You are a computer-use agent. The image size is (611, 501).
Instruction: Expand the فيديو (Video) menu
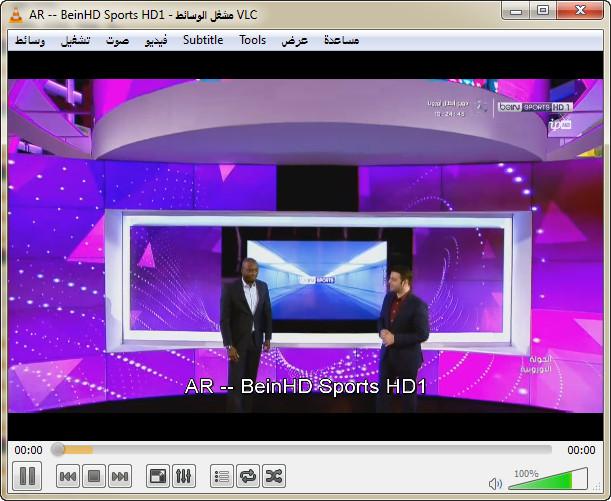[156, 40]
